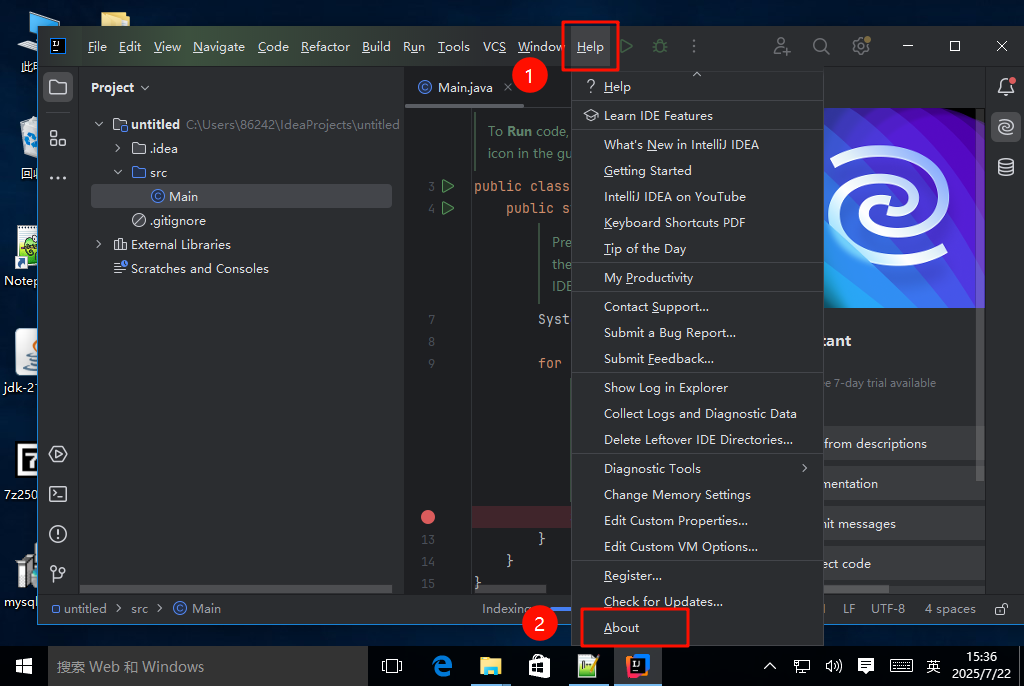Open the Terminal tool window icon
The width and height of the screenshot is (1024, 686).
pyautogui.click(x=58, y=494)
